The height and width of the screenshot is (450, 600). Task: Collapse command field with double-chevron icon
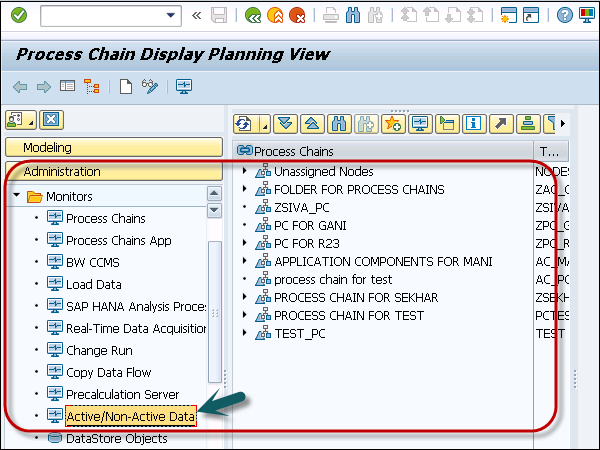[x=196, y=16]
